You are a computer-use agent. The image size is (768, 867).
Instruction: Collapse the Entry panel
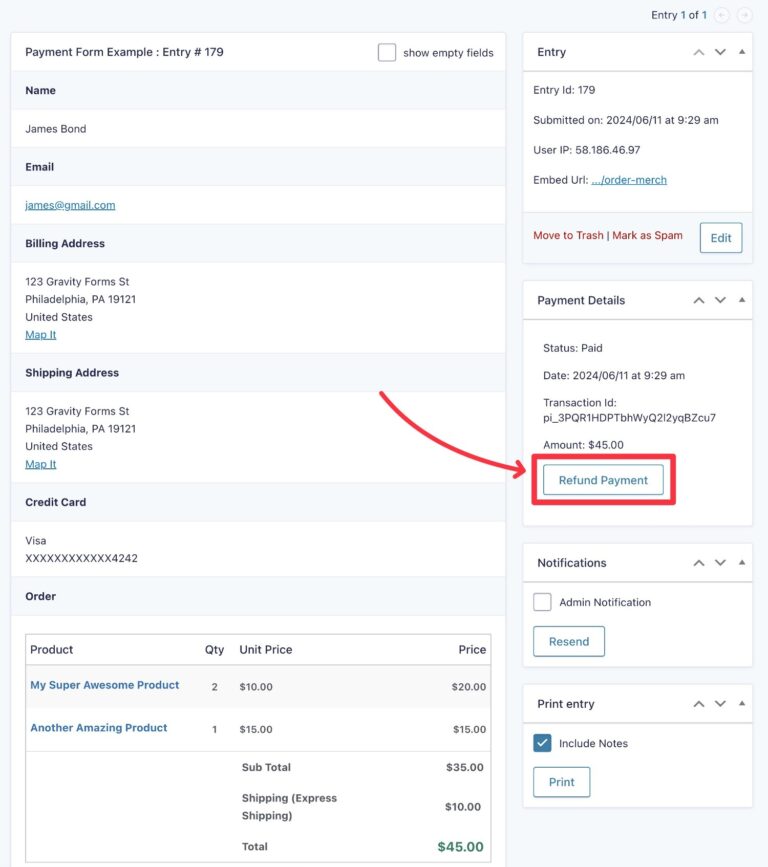pos(743,52)
